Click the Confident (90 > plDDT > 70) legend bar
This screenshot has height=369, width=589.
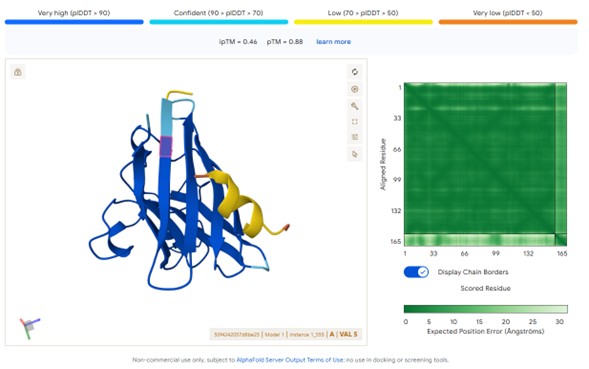[x=219, y=22]
